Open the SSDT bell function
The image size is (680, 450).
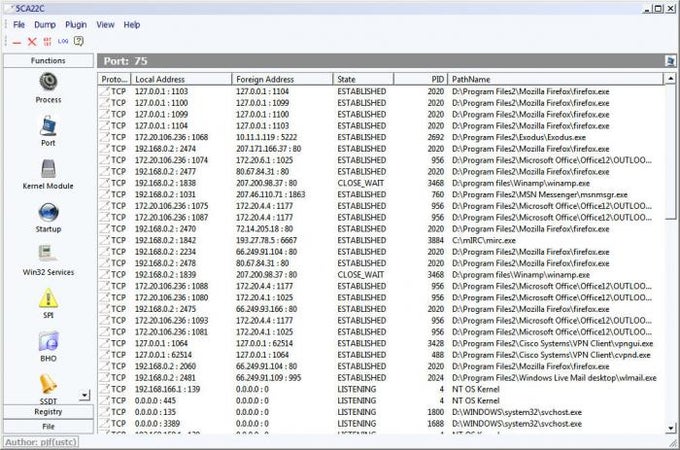coord(48,389)
